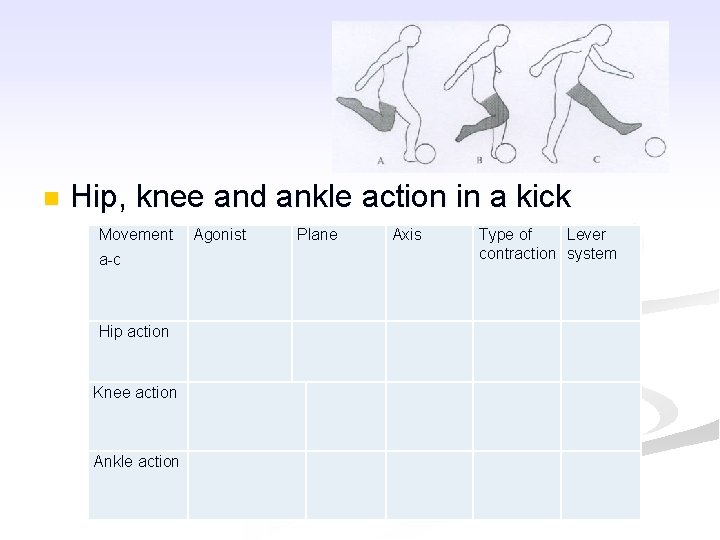The width and height of the screenshot is (720, 540).
Task: Click the Movement column header
Action: click(x=136, y=235)
